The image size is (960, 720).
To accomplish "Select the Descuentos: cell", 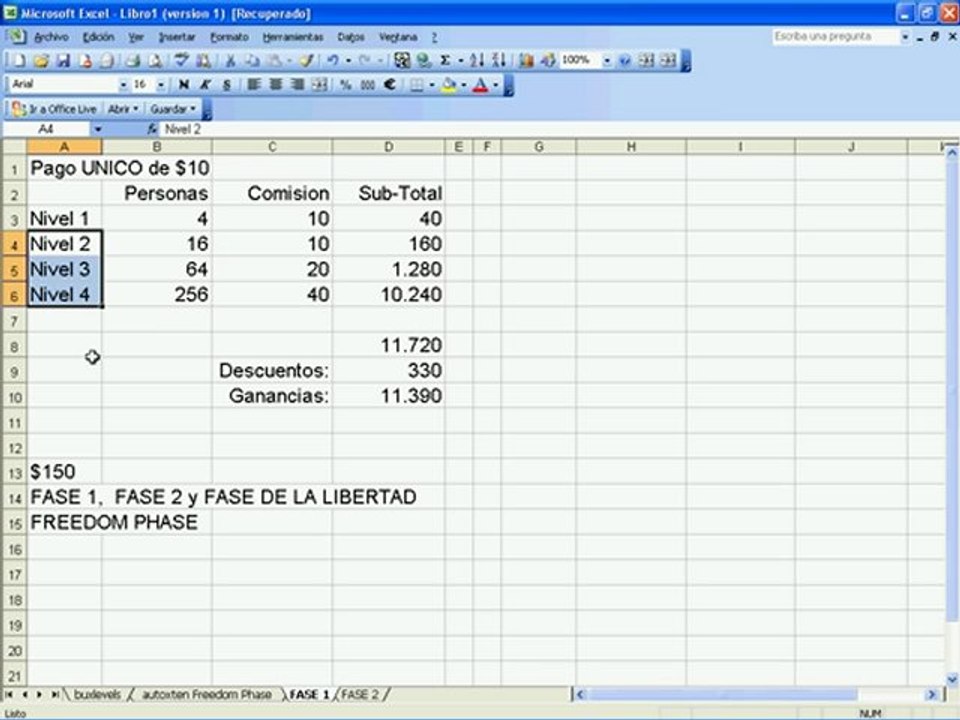I will [x=272, y=371].
